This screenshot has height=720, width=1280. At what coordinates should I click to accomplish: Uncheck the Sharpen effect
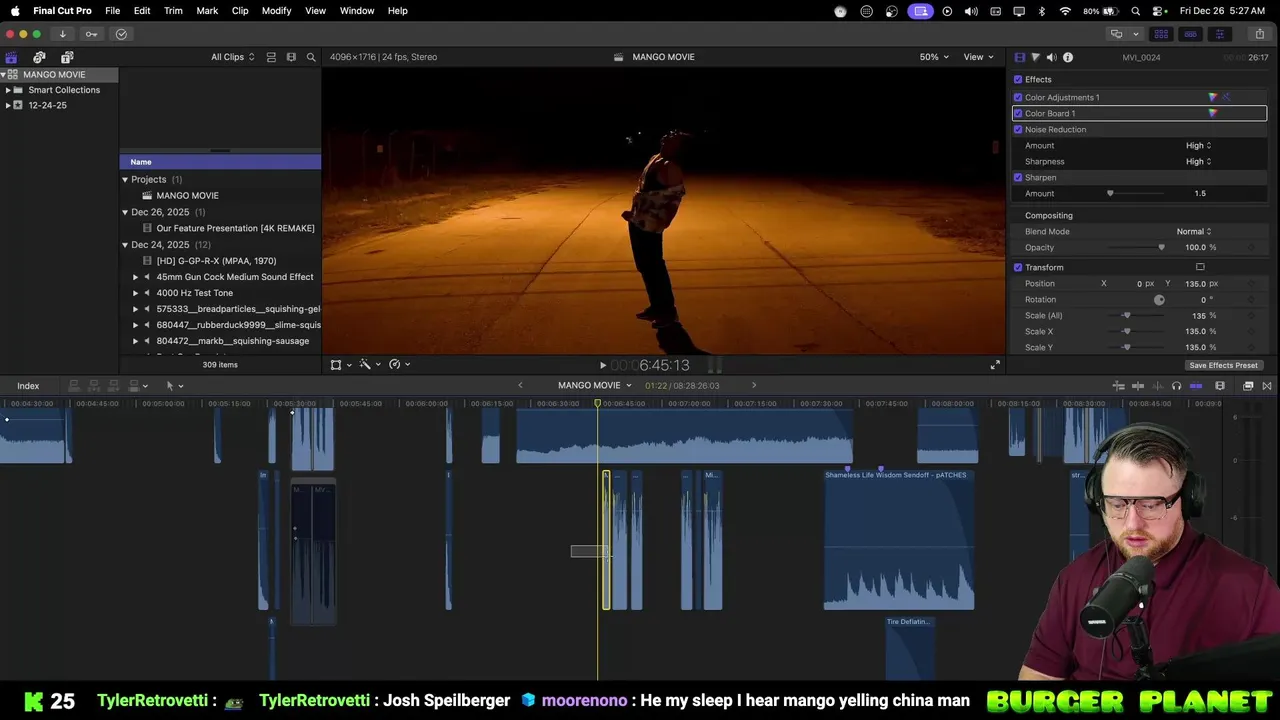point(1018,177)
